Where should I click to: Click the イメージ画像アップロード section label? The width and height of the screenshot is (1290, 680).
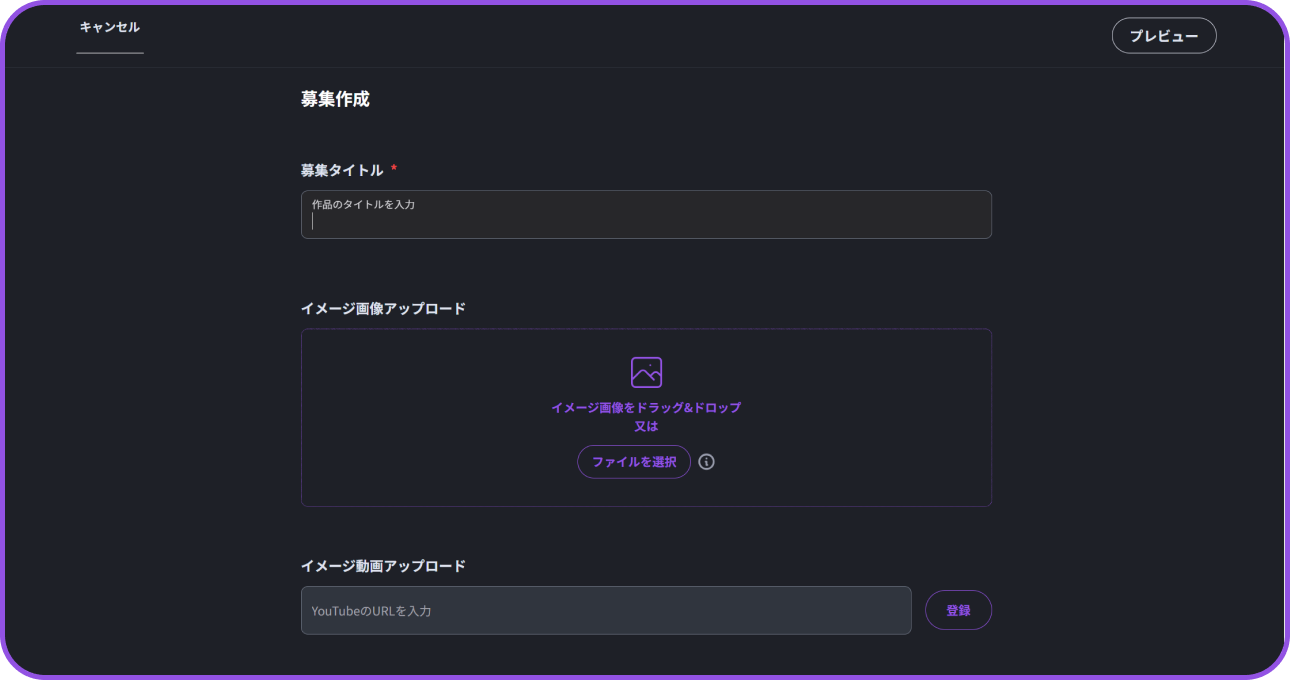pos(383,308)
